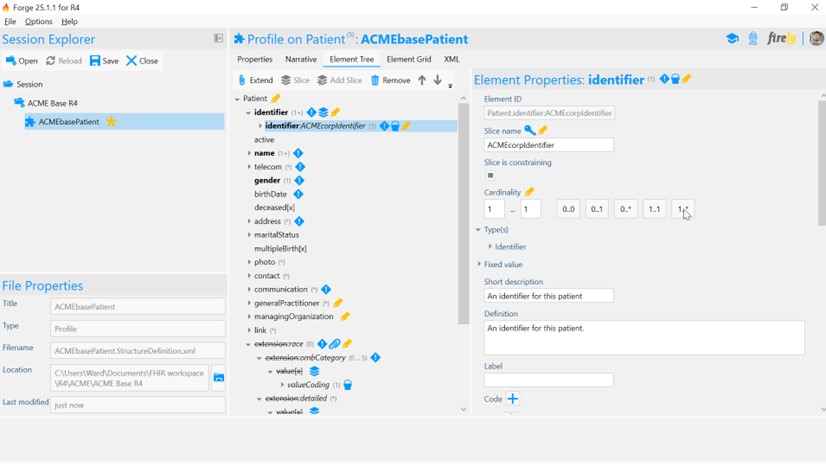
Task: Switch to the Element Grid tab
Action: pyautogui.click(x=409, y=59)
